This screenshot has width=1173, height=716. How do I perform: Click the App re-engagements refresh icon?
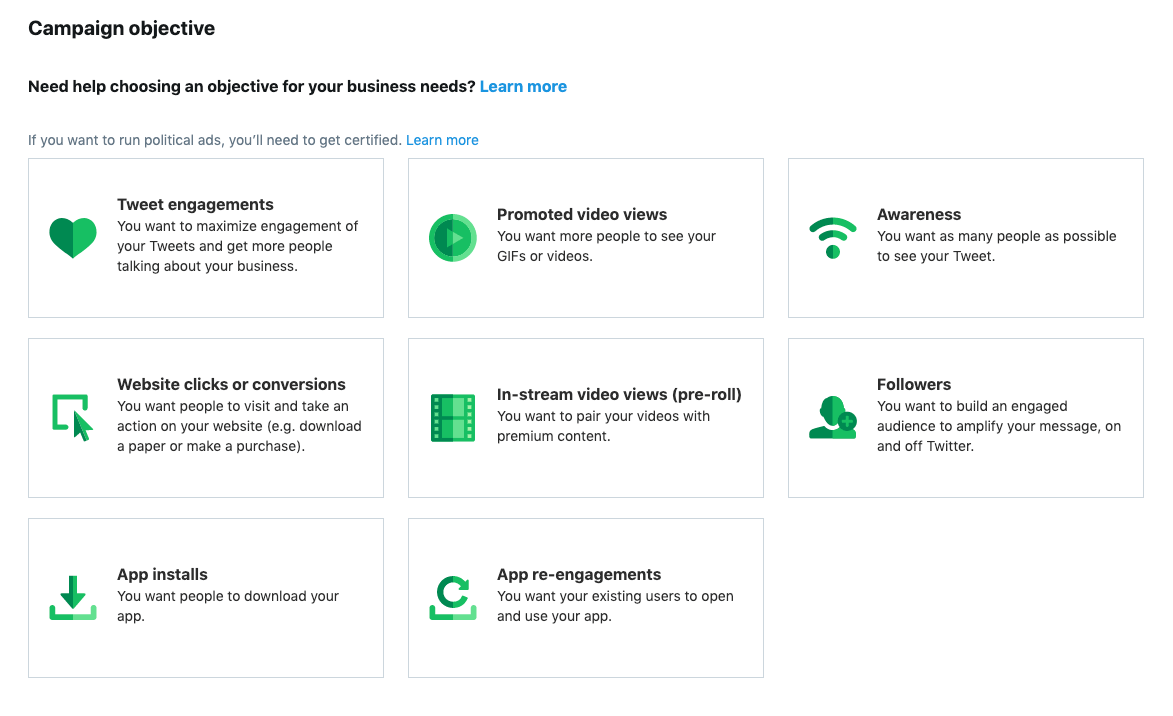(x=453, y=596)
